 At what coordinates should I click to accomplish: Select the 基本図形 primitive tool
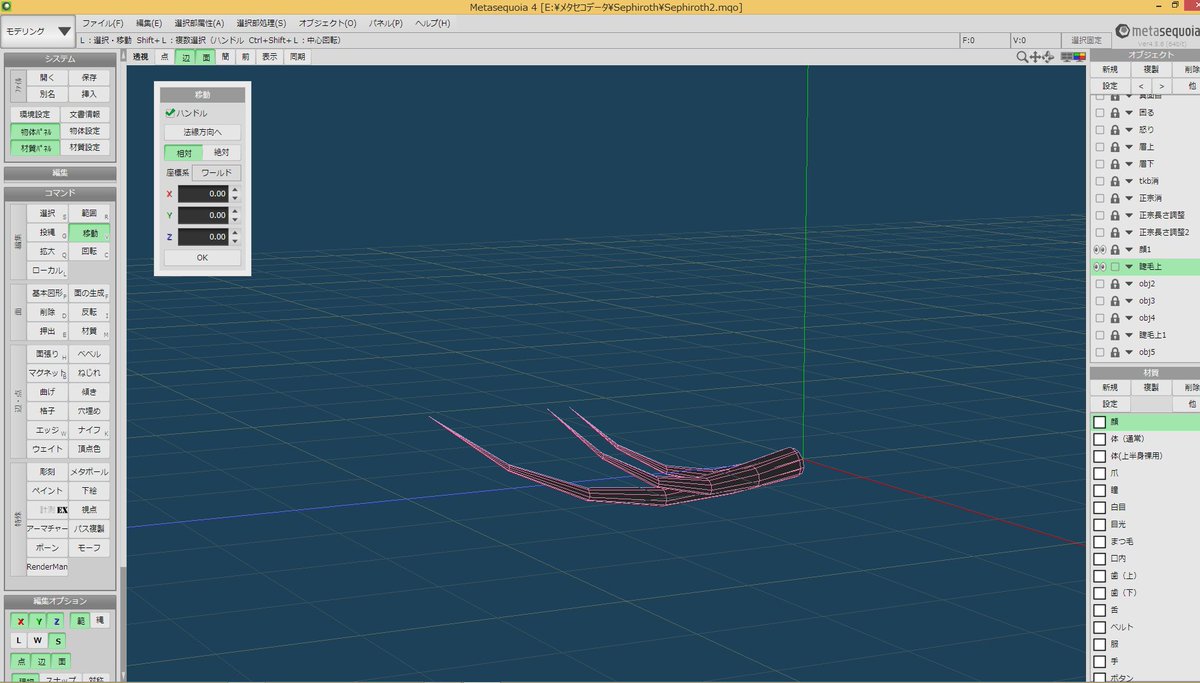coord(48,293)
